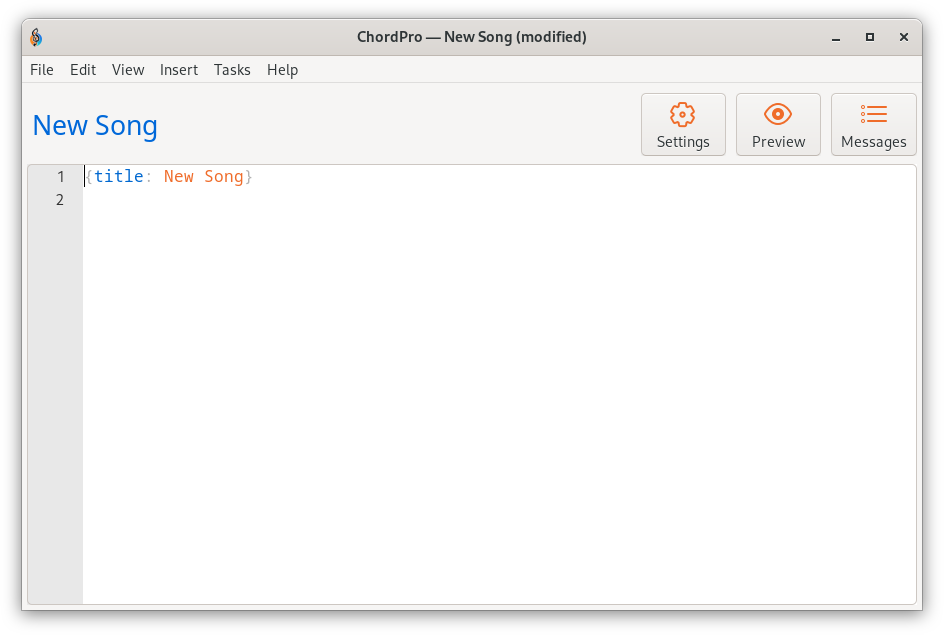
Task: Expand the View menu
Action: point(128,70)
